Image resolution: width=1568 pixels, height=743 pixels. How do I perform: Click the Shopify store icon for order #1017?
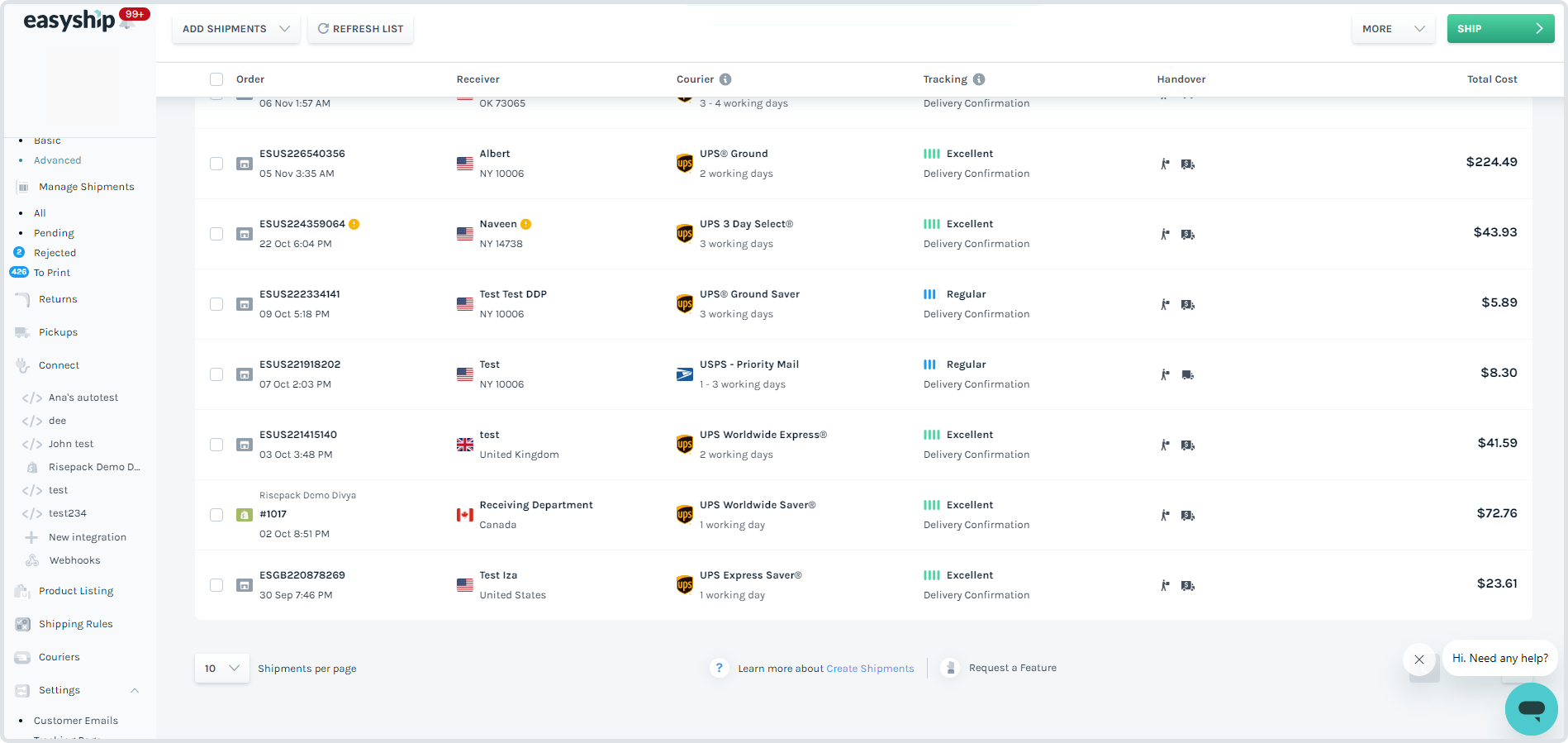245,515
